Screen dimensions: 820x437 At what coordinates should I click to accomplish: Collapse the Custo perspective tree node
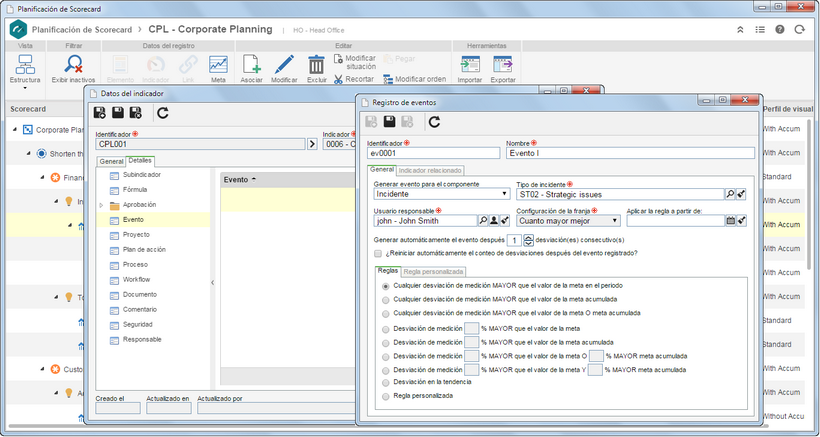tap(42, 370)
